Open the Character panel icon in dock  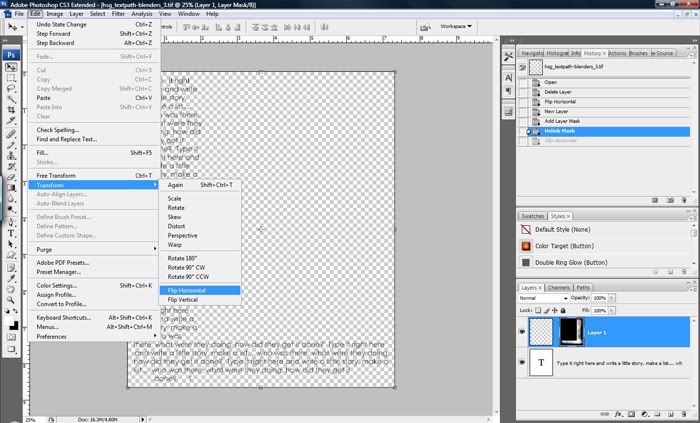point(508,78)
